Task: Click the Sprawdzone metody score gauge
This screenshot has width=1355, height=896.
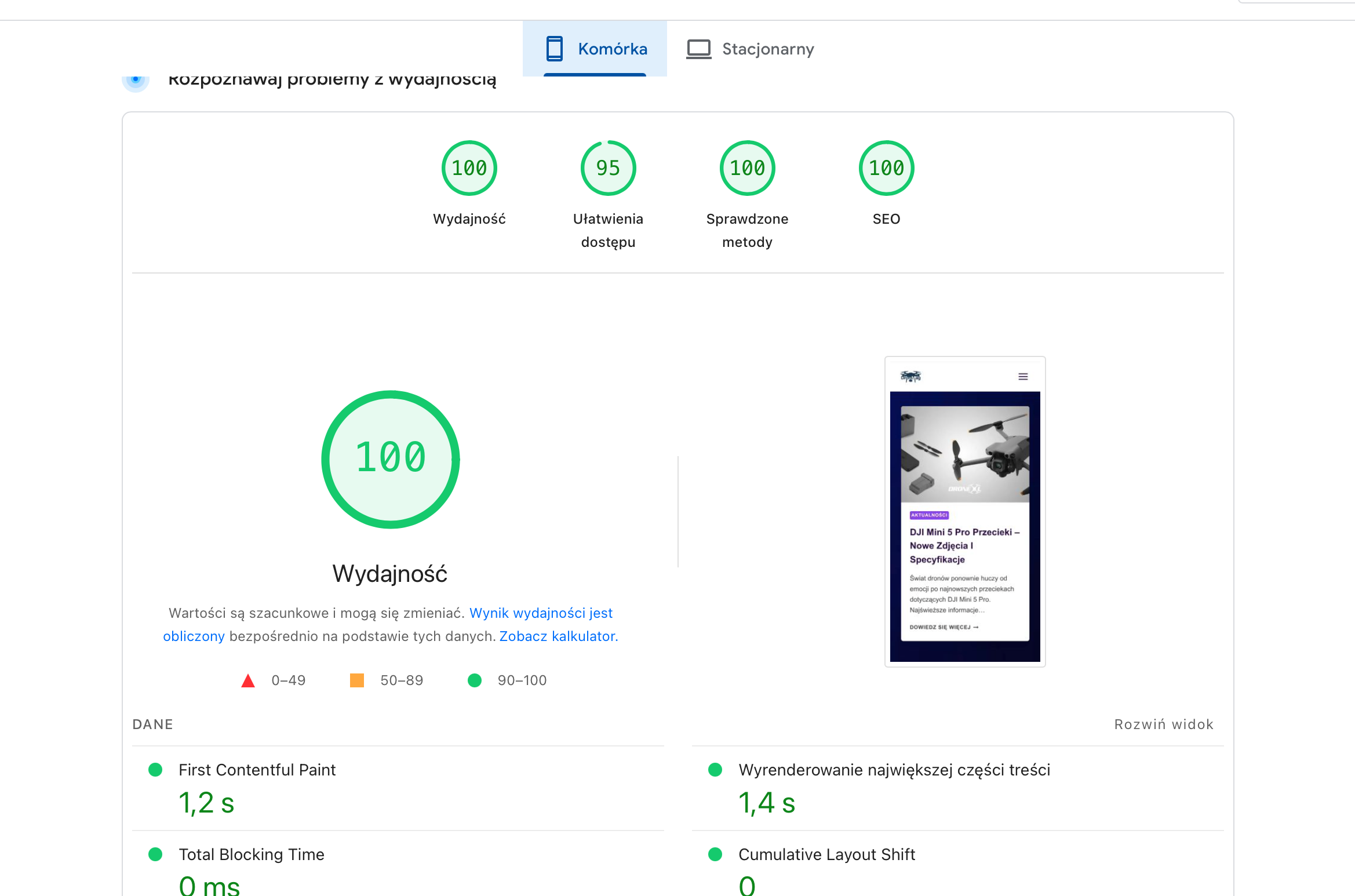Action: point(747,168)
